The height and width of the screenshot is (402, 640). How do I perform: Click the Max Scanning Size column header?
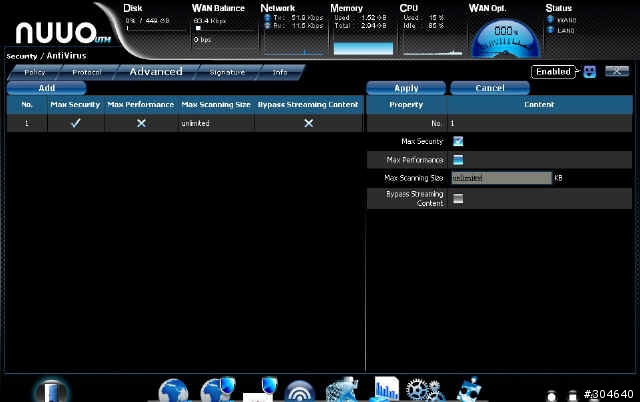(x=216, y=104)
